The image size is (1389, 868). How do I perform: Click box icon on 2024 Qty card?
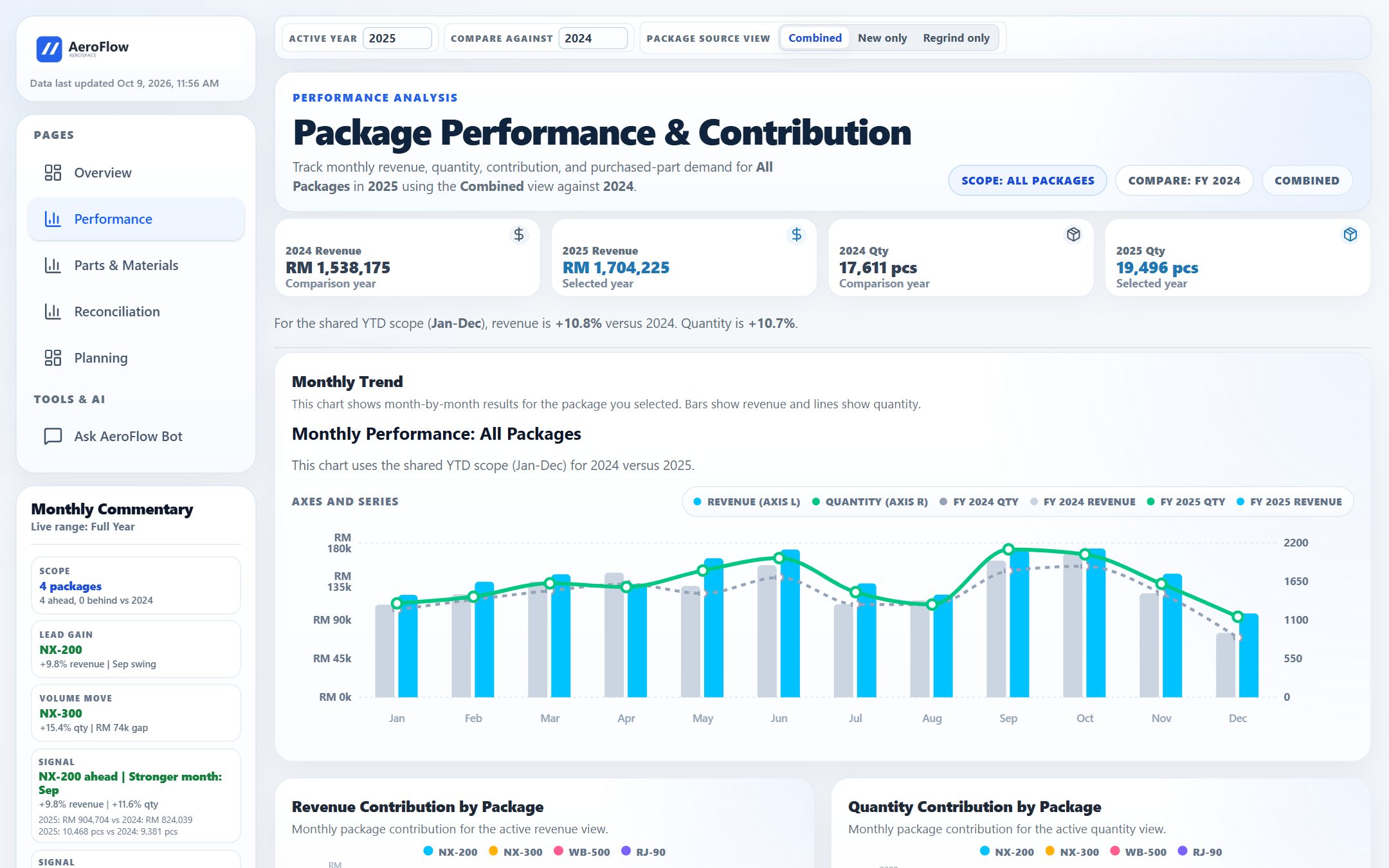1073,235
